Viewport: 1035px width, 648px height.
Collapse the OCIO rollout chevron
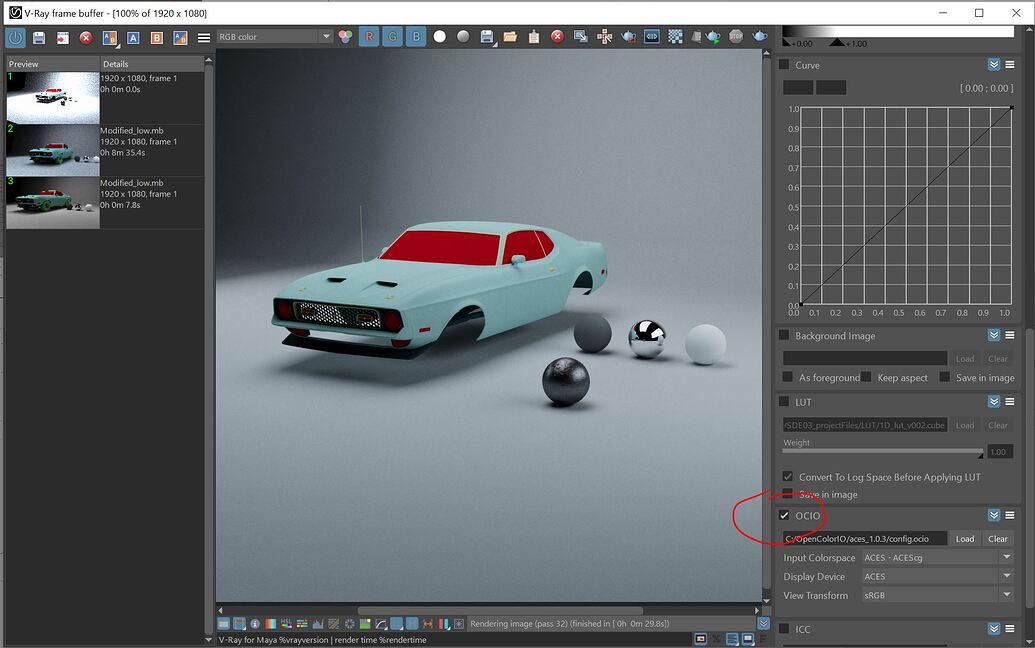[x=994, y=515]
